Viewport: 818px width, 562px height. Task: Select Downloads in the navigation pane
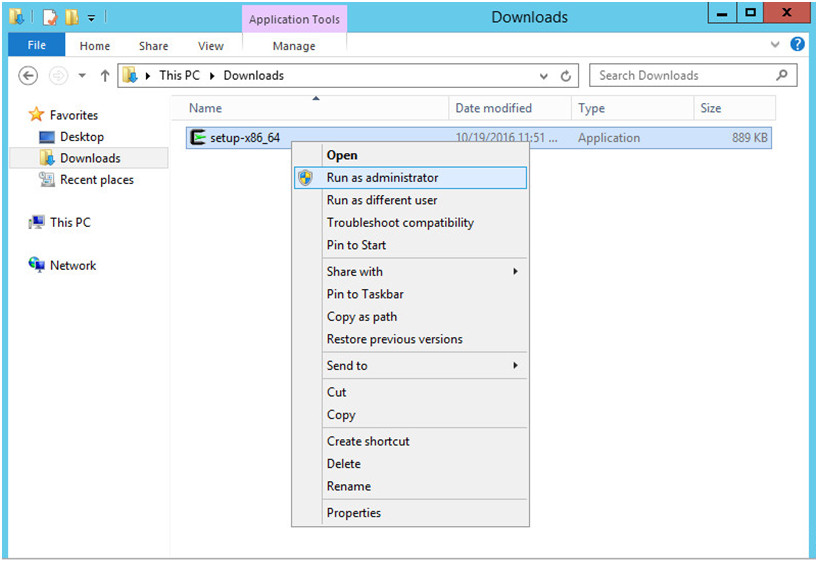[x=90, y=158]
